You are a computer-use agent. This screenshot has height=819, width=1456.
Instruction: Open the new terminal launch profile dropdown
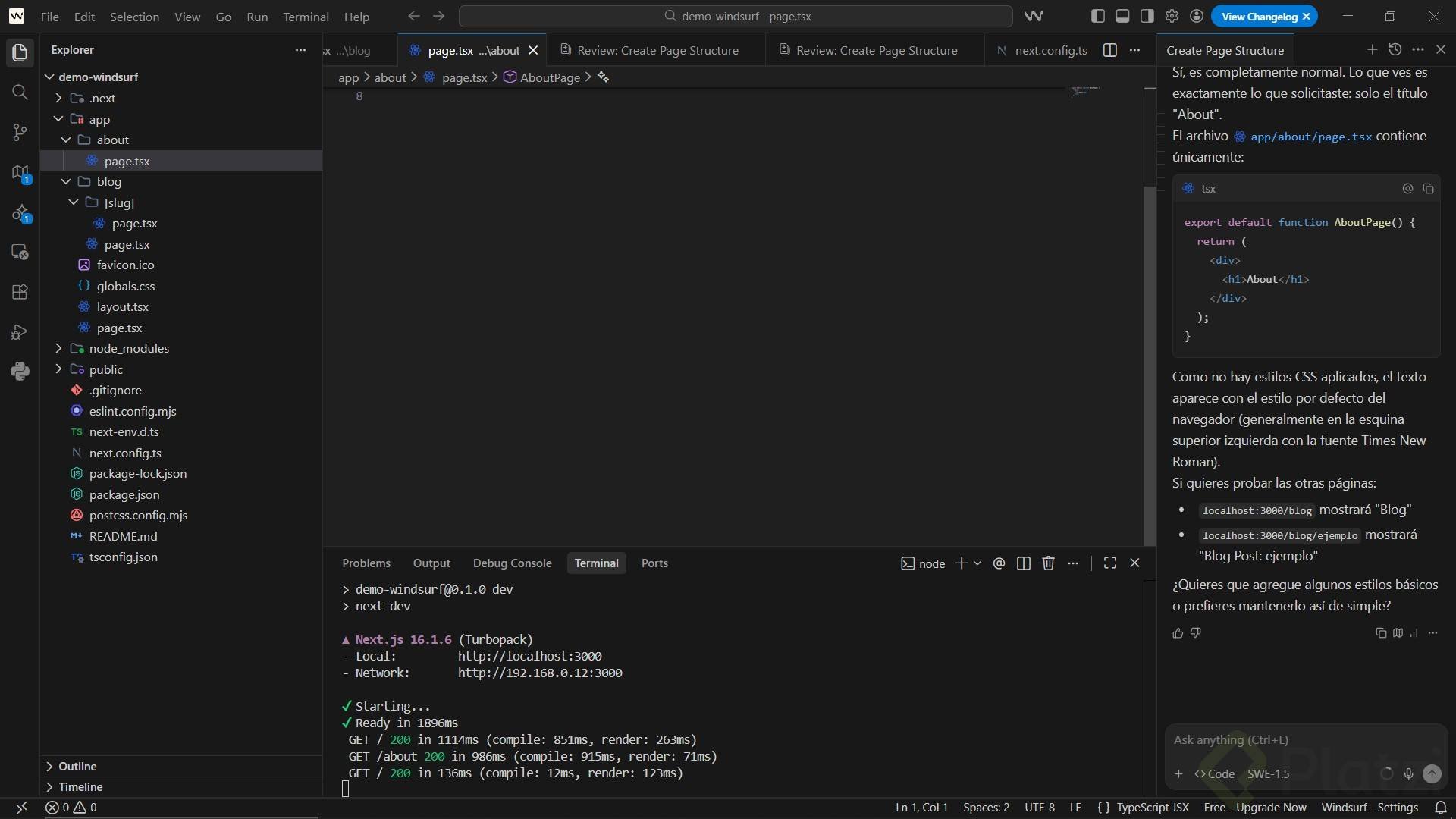pyautogui.click(x=977, y=563)
